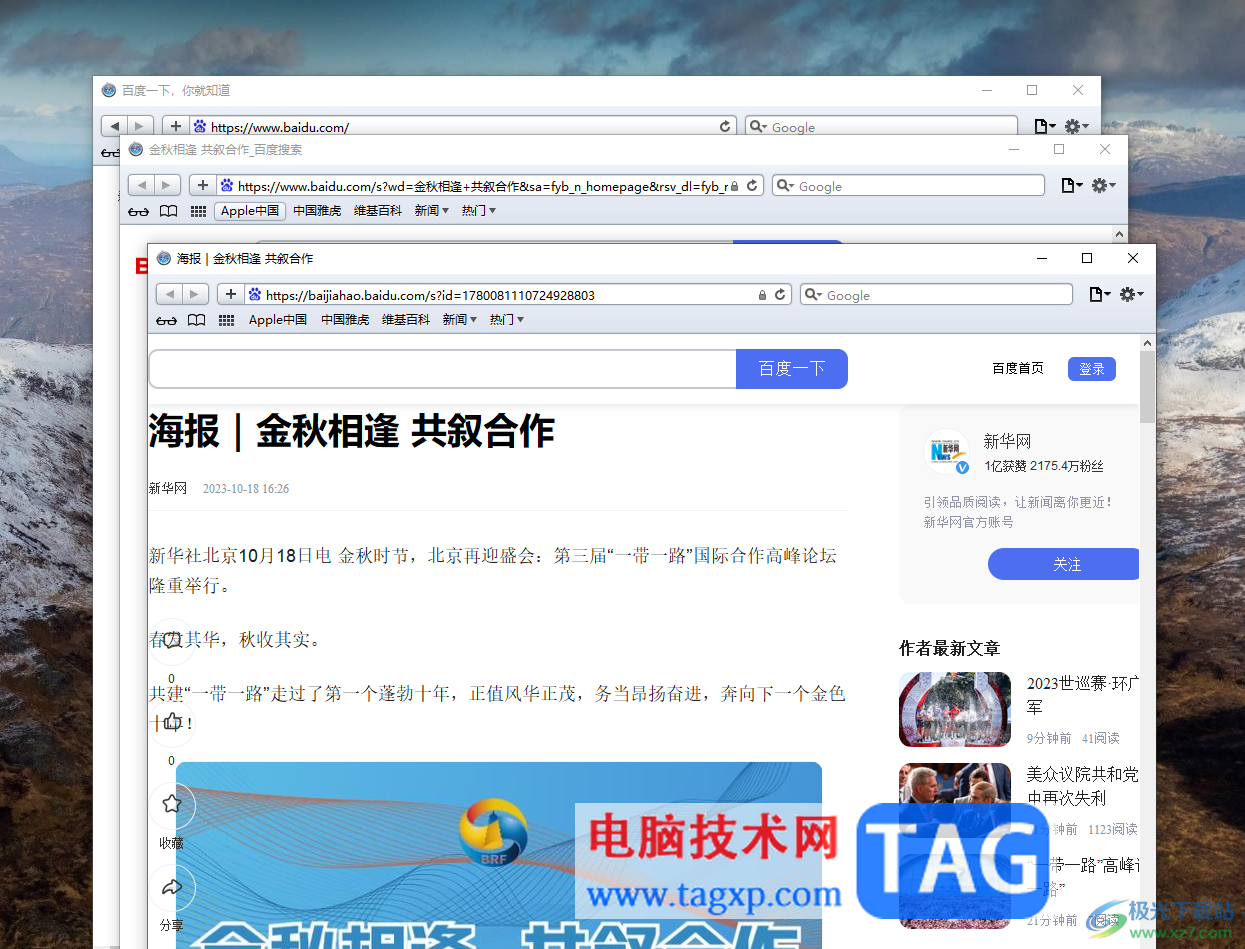The height and width of the screenshot is (949, 1245).
Task: Click the 分享 share icon
Action: pyautogui.click(x=172, y=887)
